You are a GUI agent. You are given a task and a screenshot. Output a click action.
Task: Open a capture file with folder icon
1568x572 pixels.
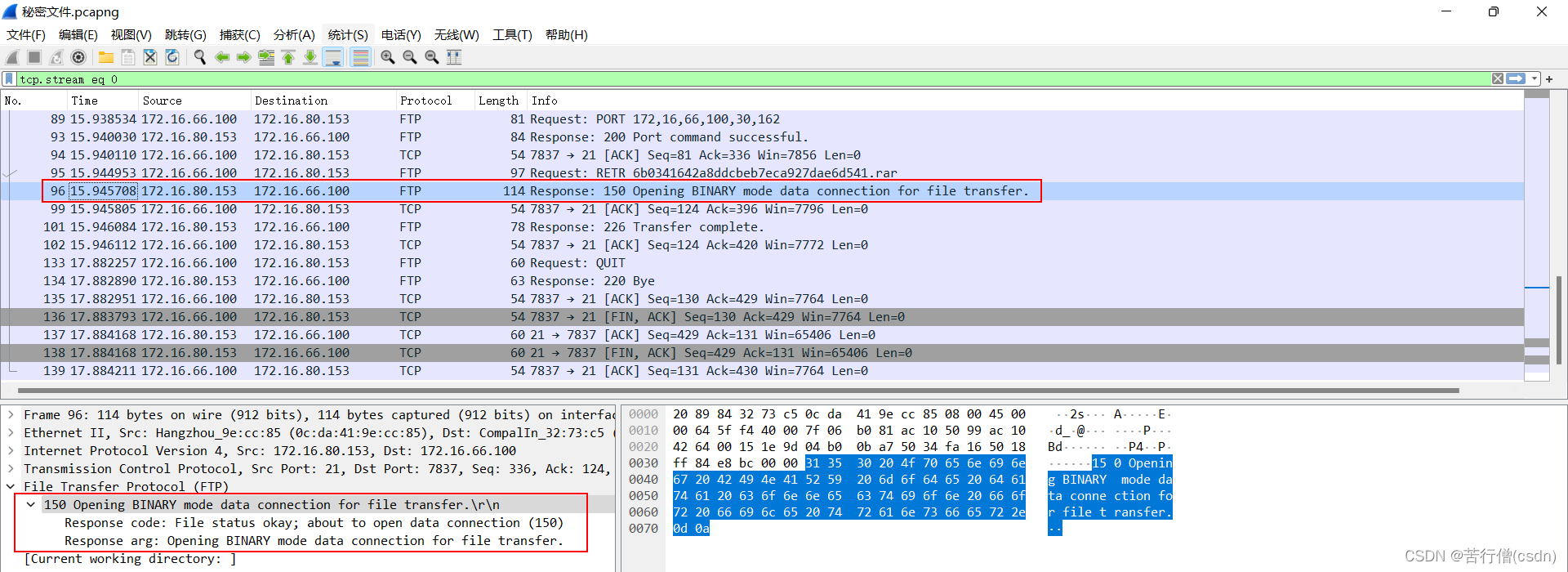tap(106, 57)
